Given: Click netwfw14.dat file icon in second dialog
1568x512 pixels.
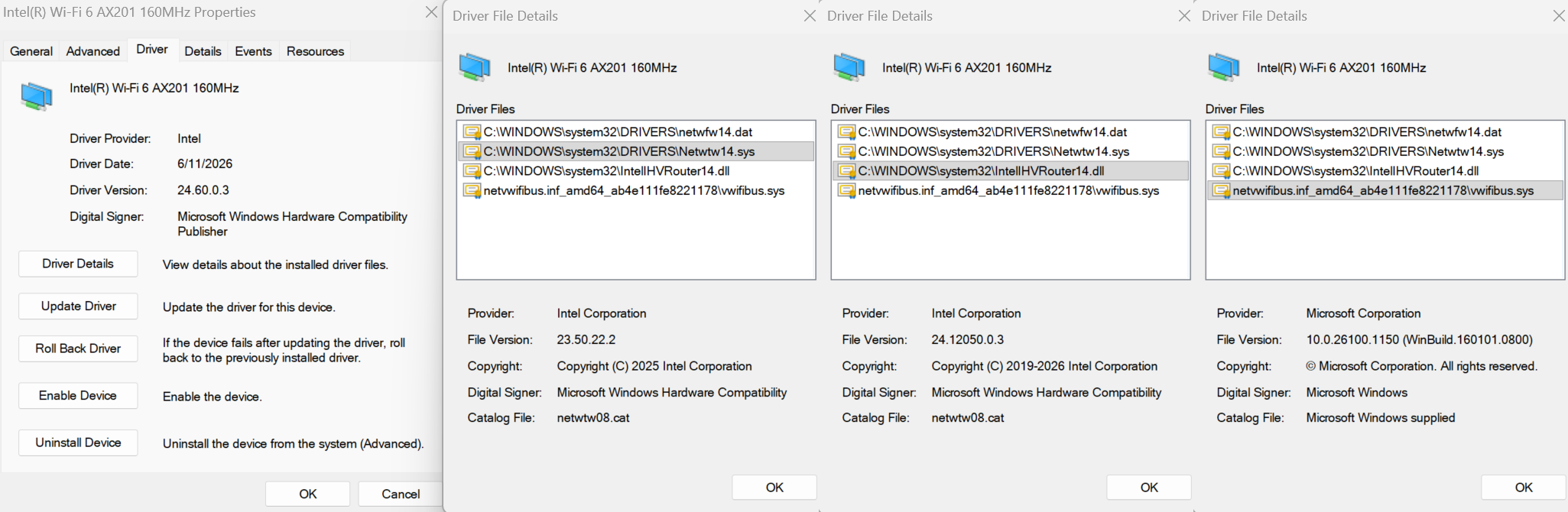Looking at the screenshot, I should (847, 131).
